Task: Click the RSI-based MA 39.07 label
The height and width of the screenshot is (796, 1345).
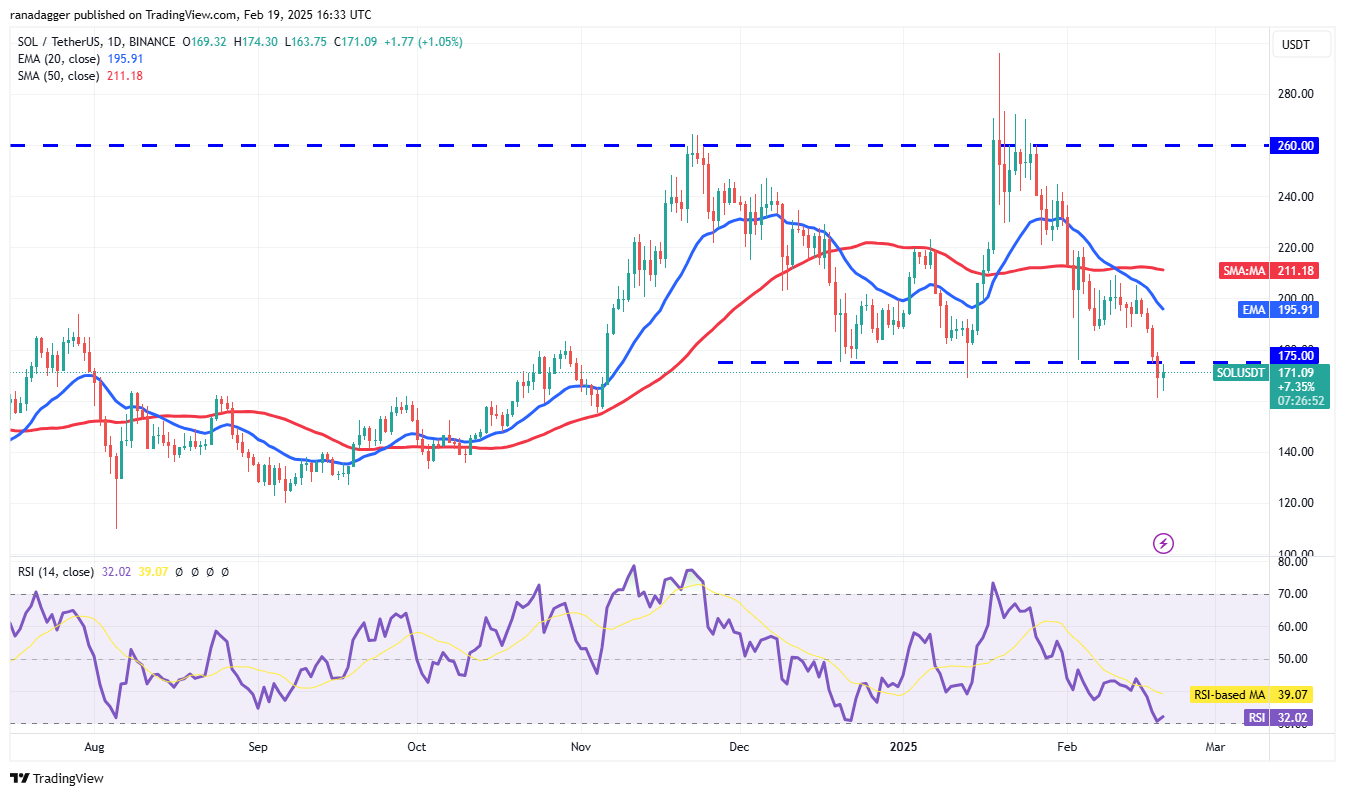Action: coord(1251,694)
